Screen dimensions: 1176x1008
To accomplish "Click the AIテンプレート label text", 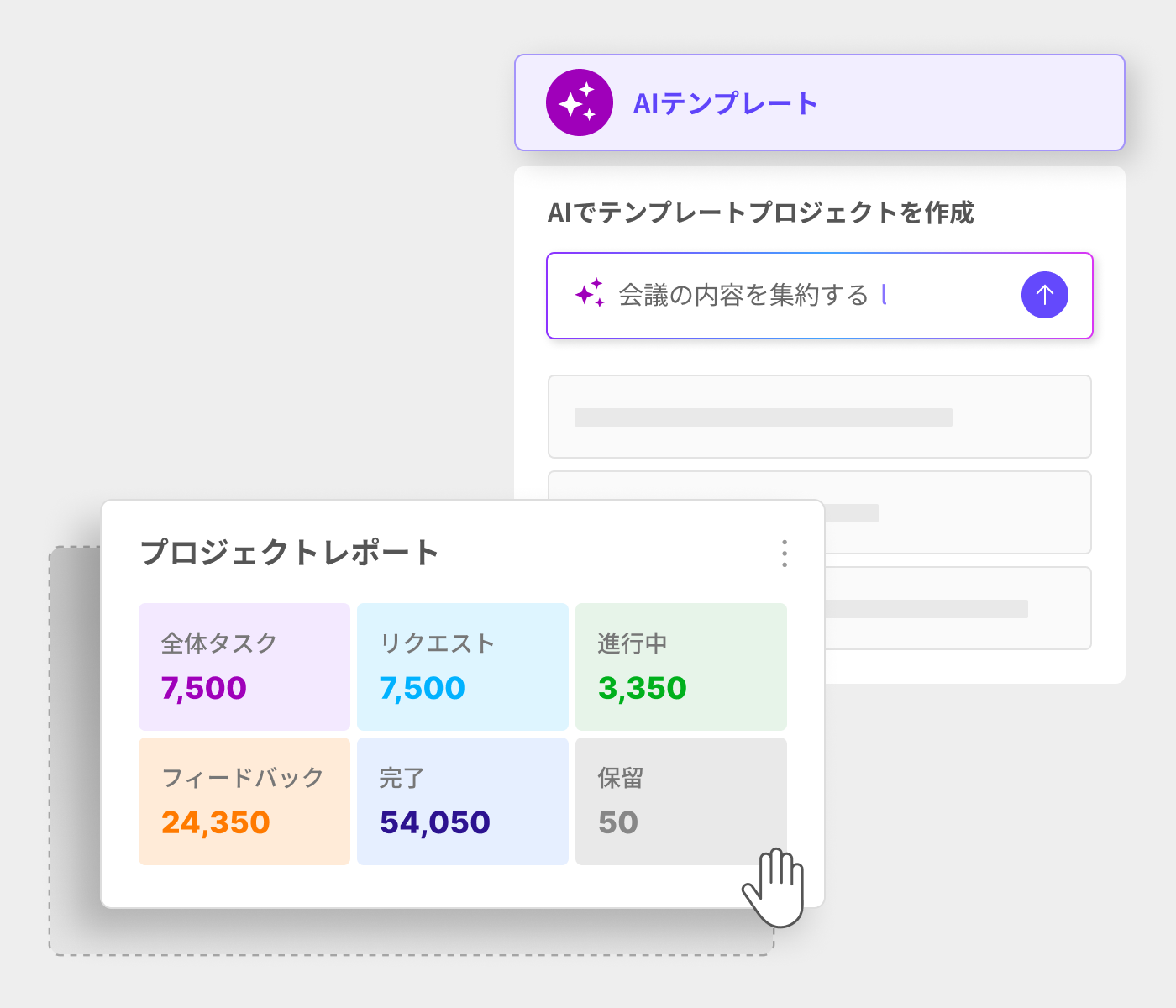I will pyautogui.click(x=725, y=103).
